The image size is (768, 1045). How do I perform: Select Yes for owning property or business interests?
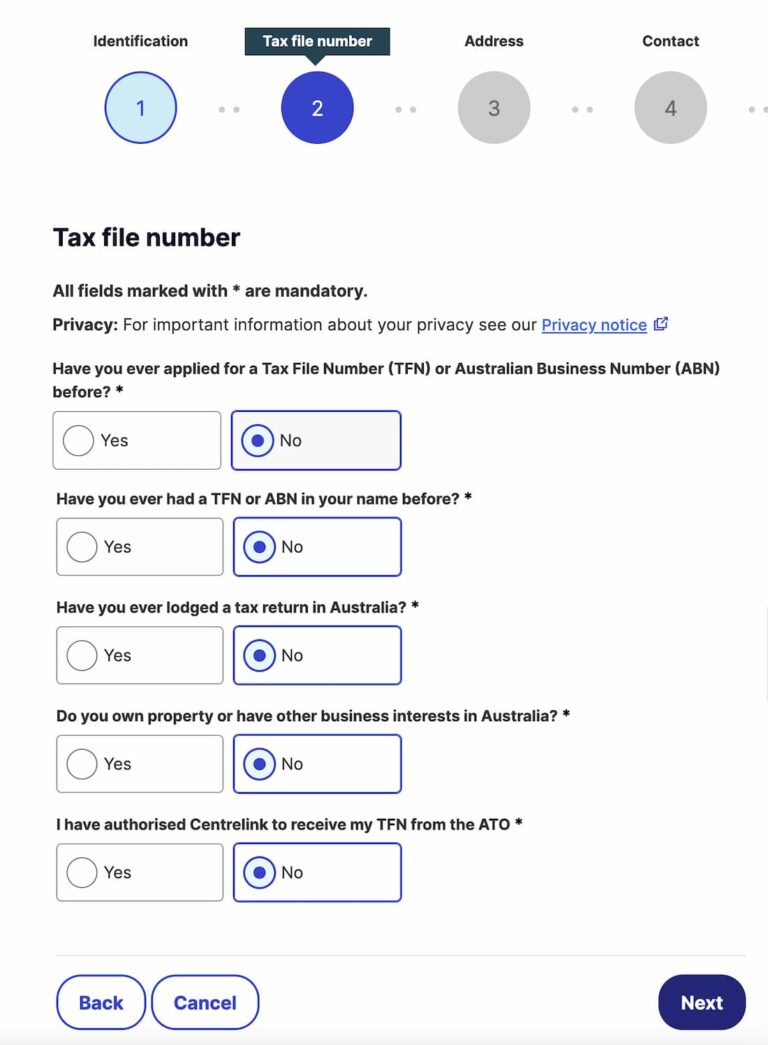point(140,764)
